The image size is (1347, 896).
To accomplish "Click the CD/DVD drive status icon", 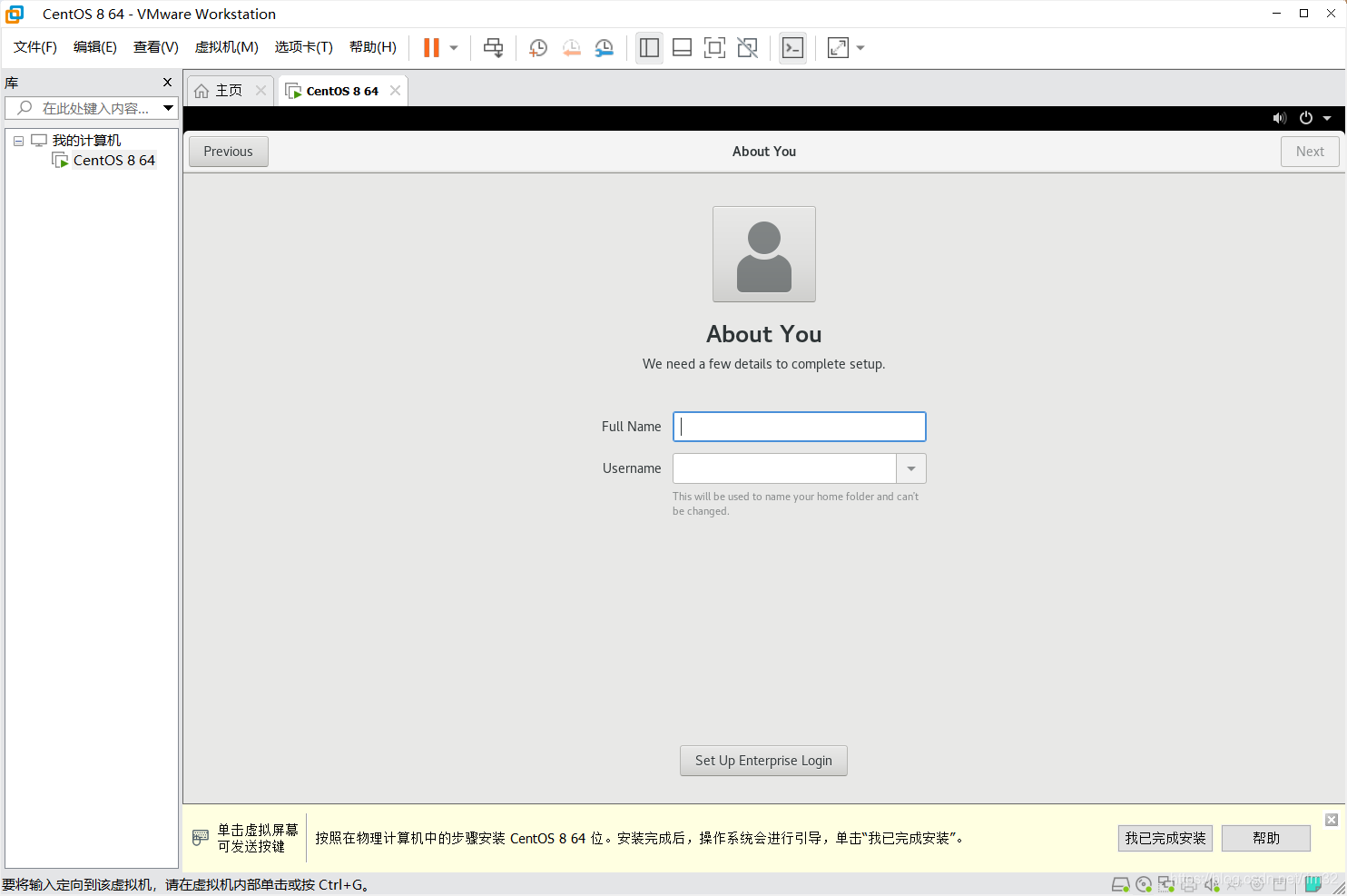I will click(1144, 883).
